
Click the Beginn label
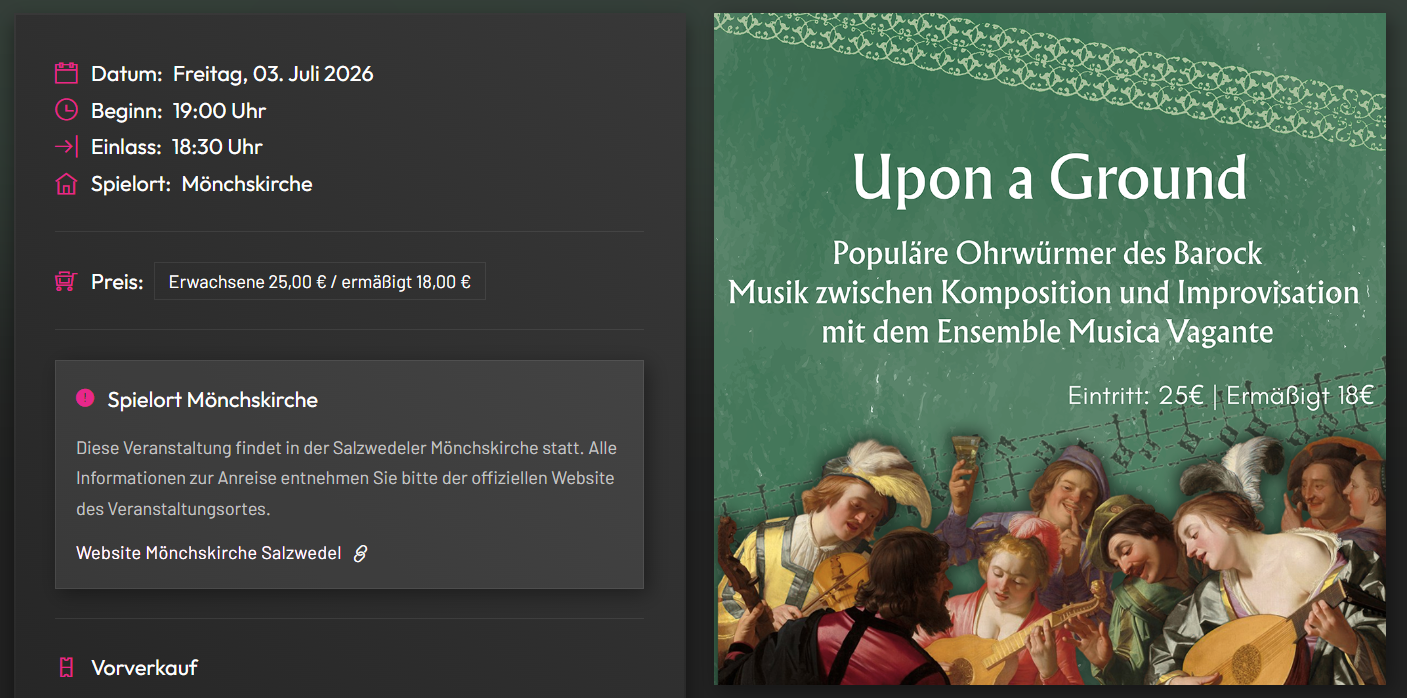(x=127, y=110)
